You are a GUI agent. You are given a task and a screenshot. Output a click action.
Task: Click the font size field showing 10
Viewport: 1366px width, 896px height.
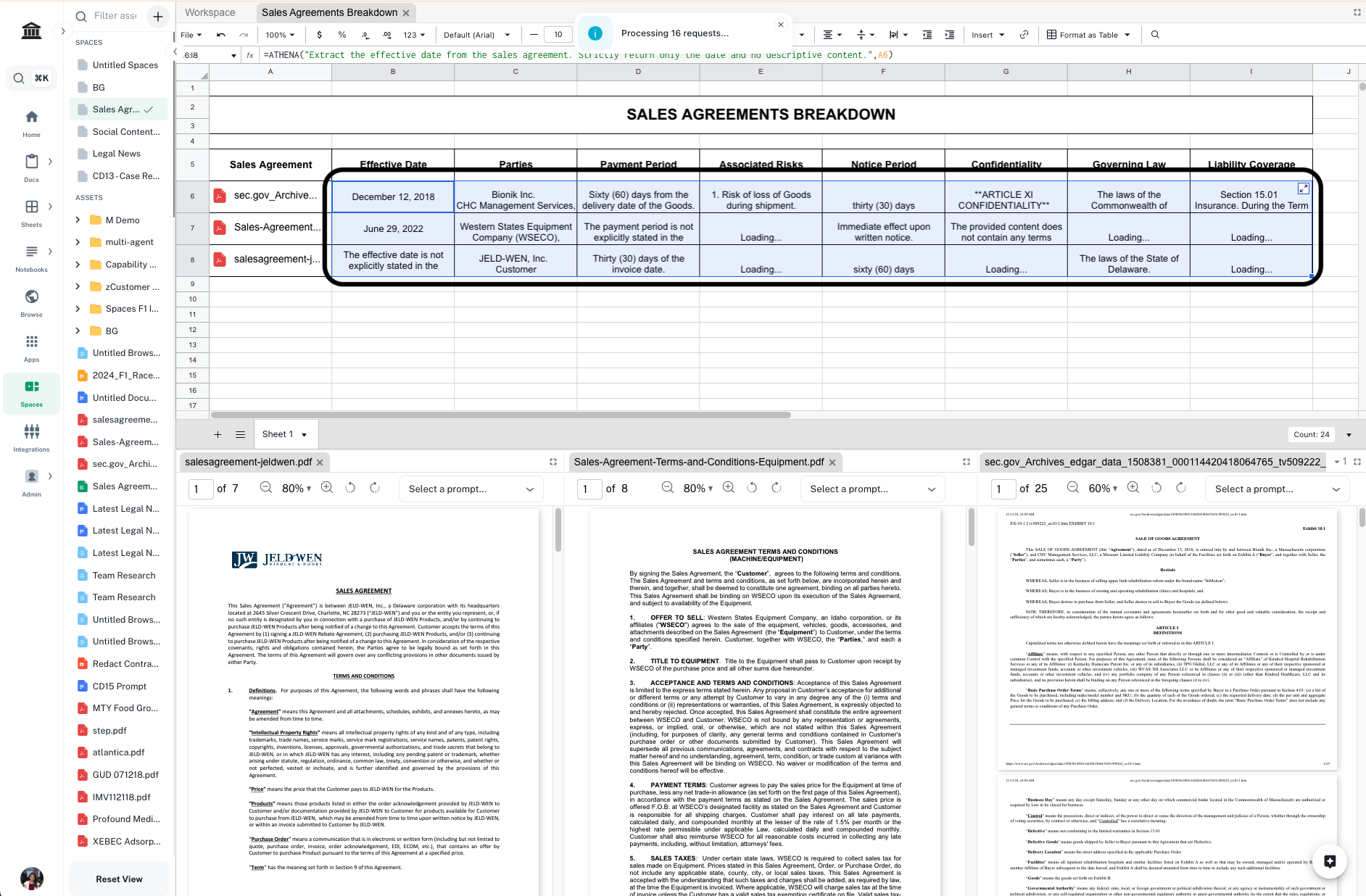pos(558,35)
